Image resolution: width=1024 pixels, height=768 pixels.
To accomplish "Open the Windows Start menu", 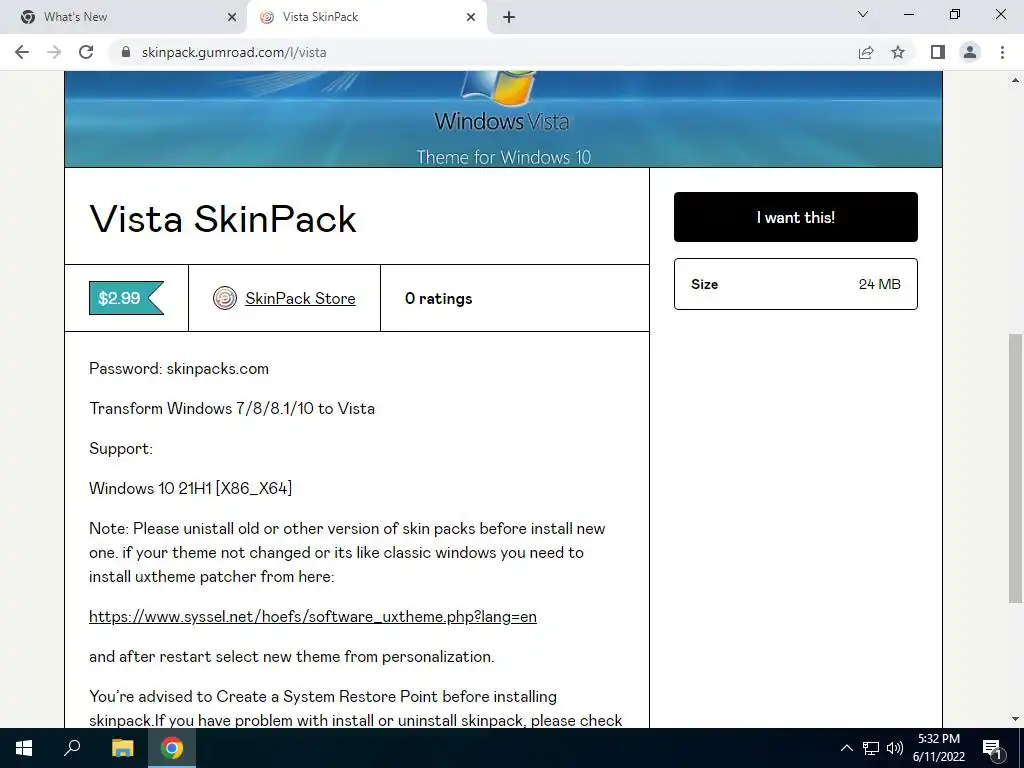I will pyautogui.click(x=24, y=748).
